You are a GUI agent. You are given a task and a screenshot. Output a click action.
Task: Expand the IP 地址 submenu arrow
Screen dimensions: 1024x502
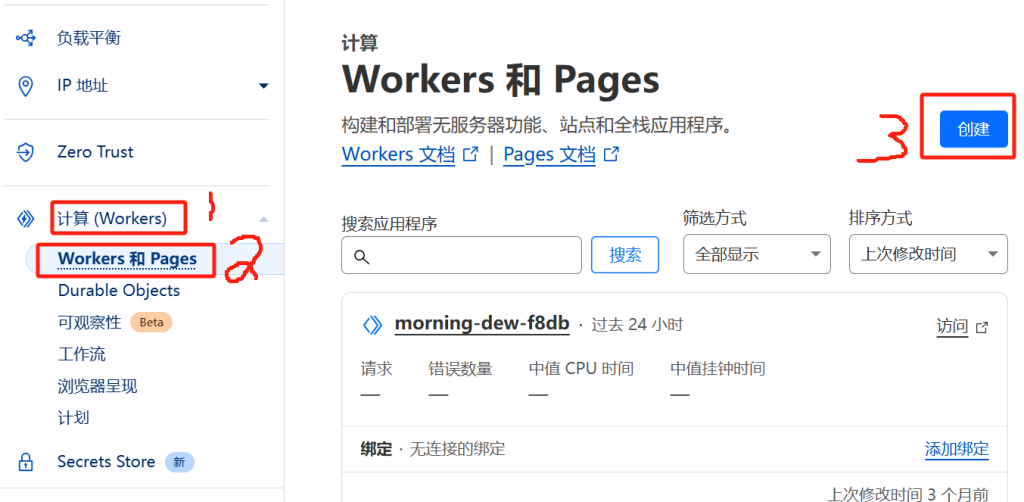(x=263, y=86)
